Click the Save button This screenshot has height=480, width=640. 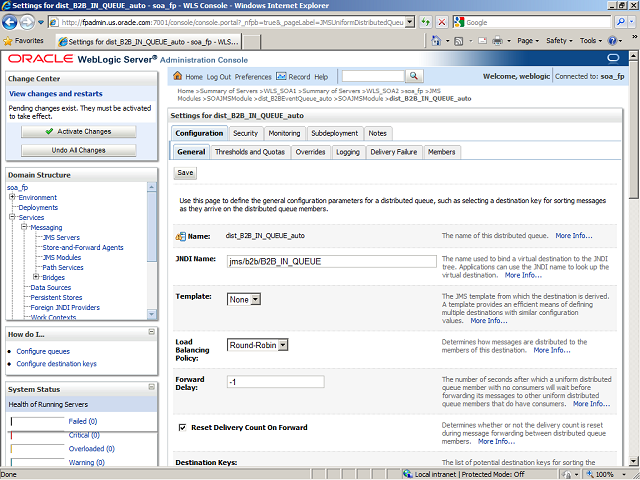pyautogui.click(x=185, y=173)
